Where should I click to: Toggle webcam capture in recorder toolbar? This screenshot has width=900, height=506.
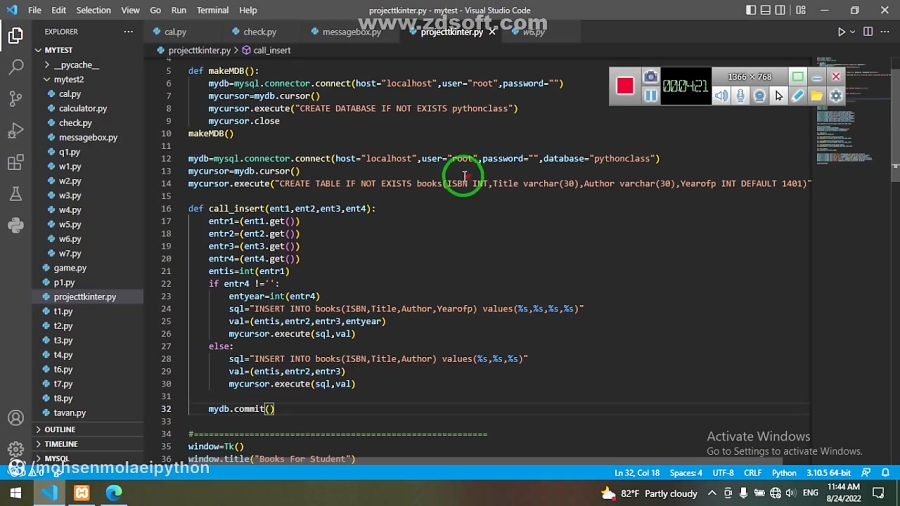coord(759,96)
